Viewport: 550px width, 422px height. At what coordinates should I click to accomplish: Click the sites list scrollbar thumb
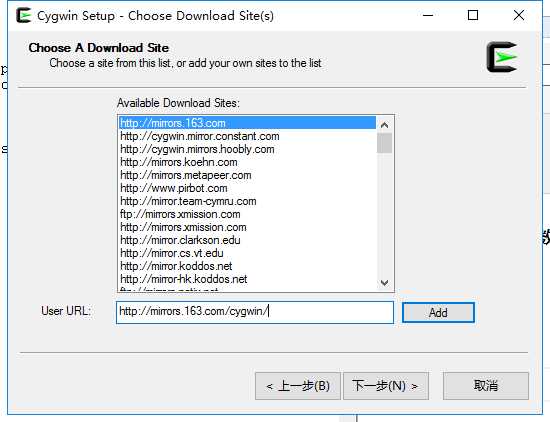coord(384,143)
